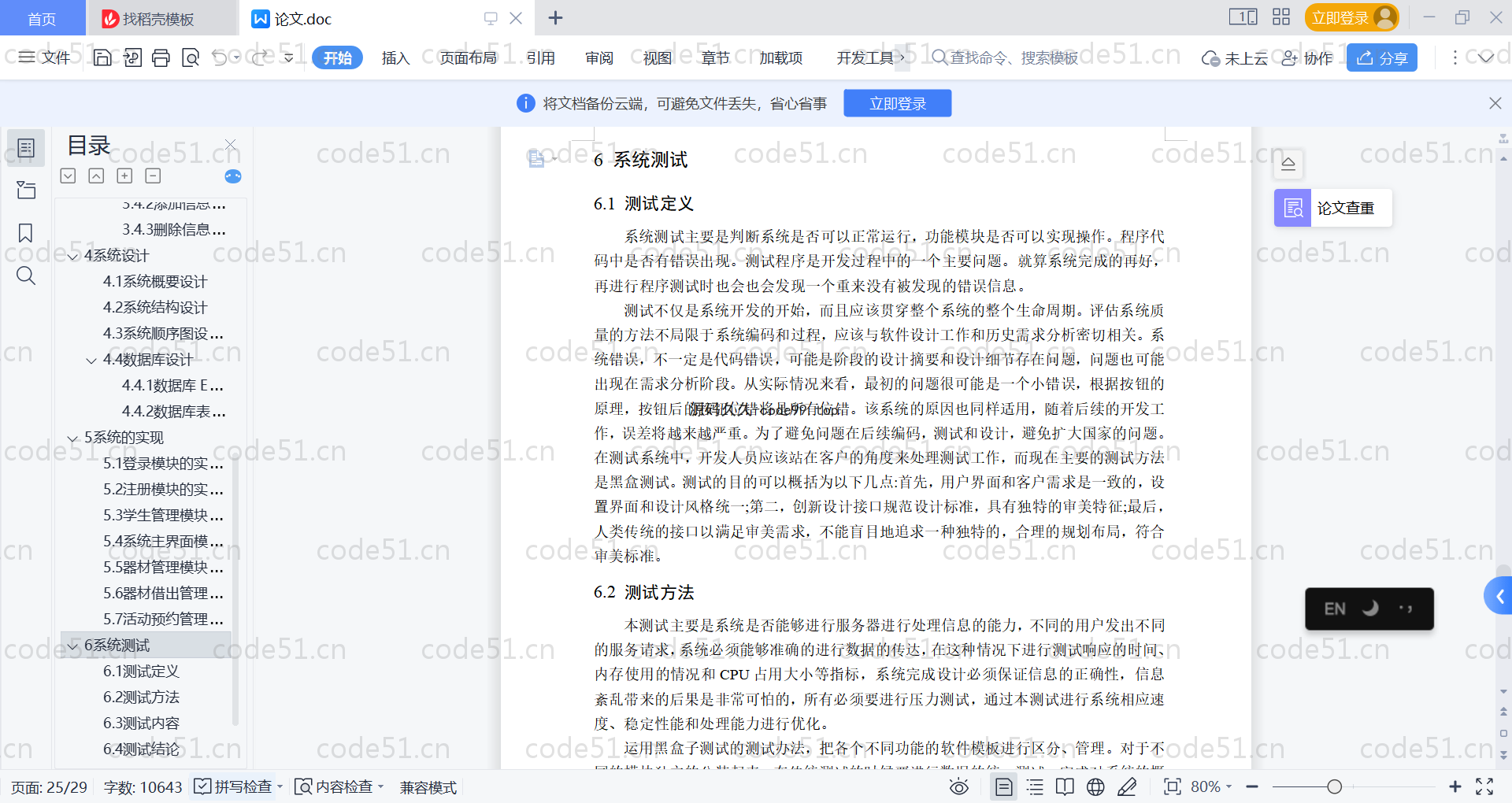
Task: Click the 立即登录 button in the banner
Action: click(x=897, y=103)
